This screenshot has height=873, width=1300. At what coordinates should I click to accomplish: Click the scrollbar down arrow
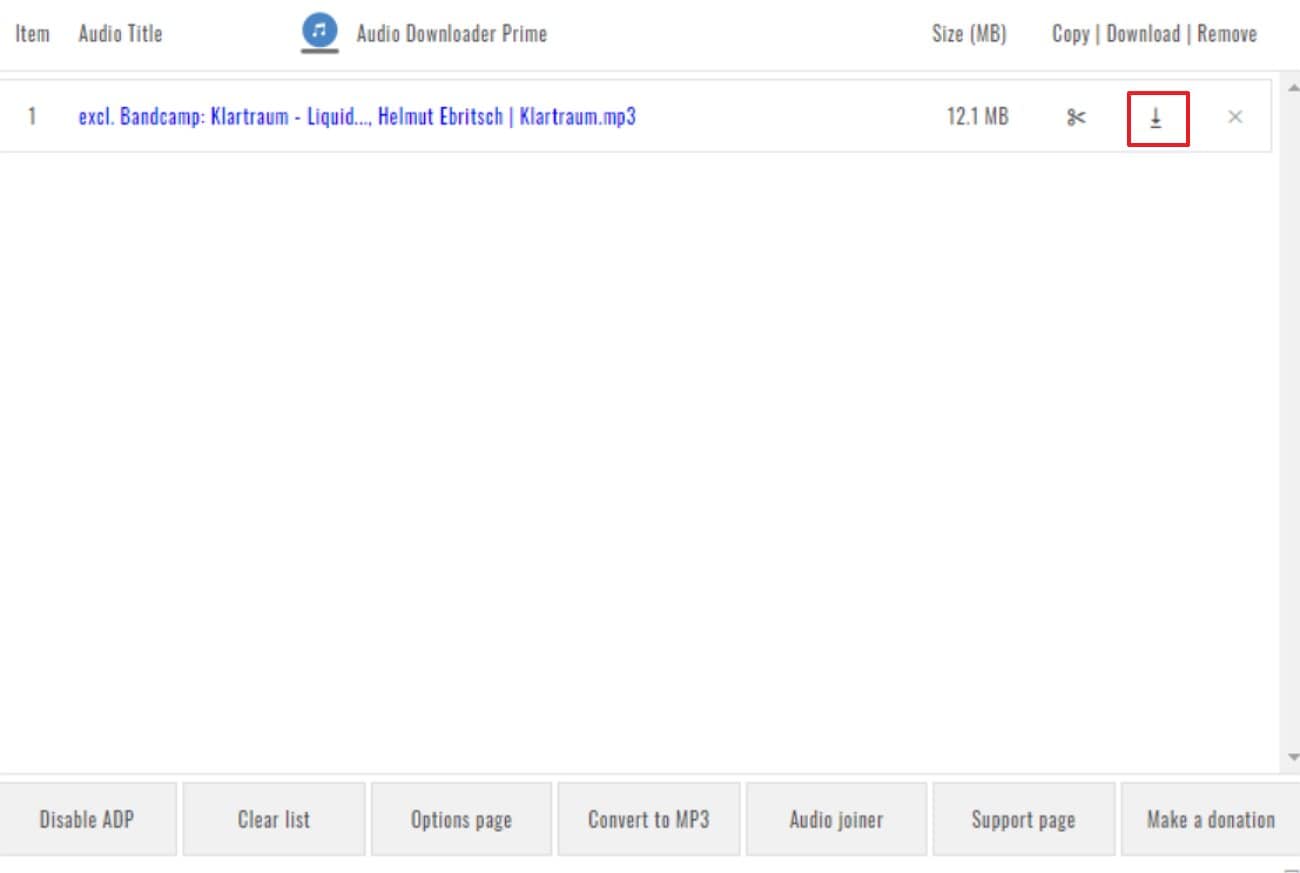click(1291, 757)
